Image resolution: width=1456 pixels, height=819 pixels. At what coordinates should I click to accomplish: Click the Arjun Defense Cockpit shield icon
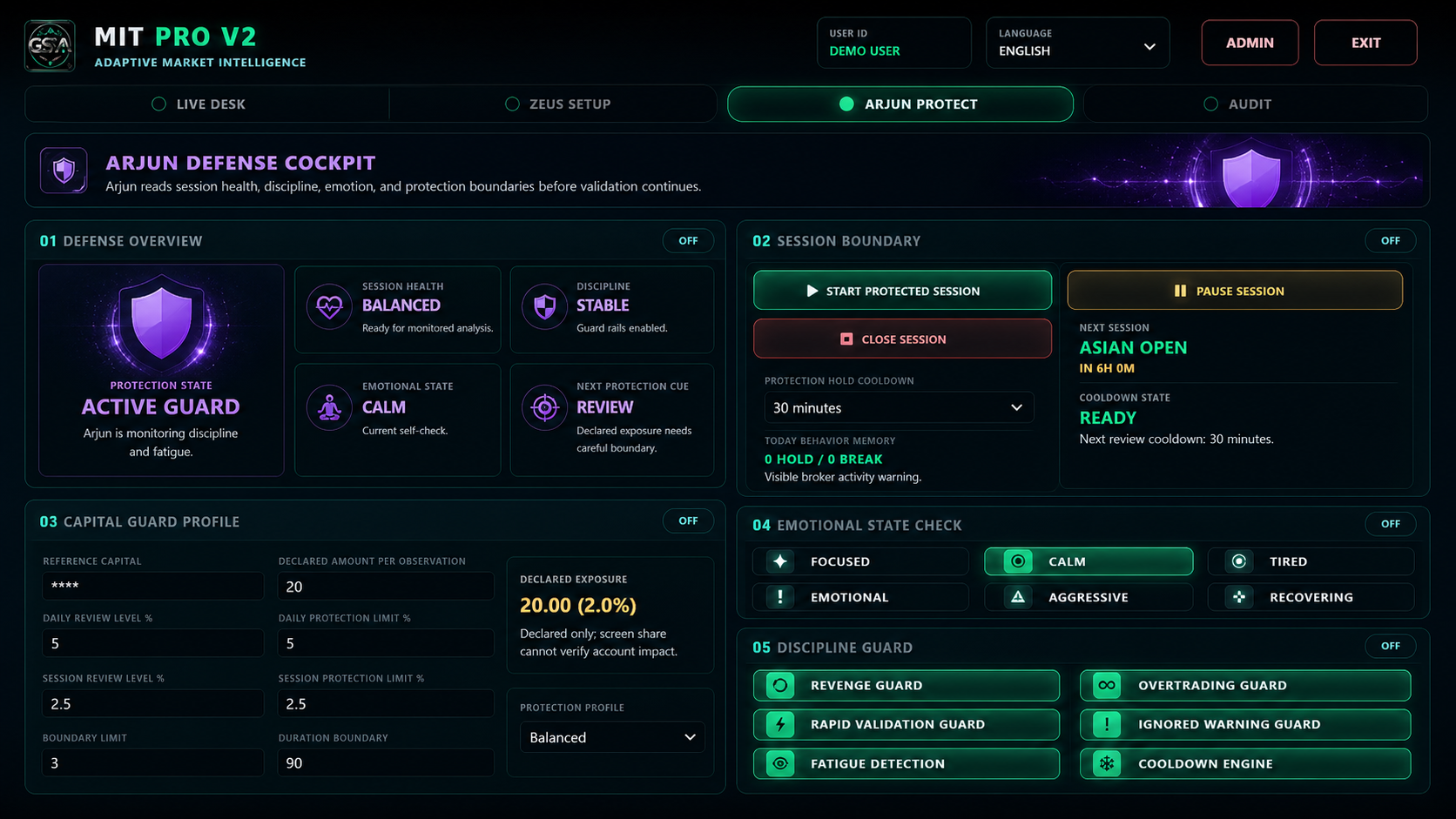tap(64, 171)
